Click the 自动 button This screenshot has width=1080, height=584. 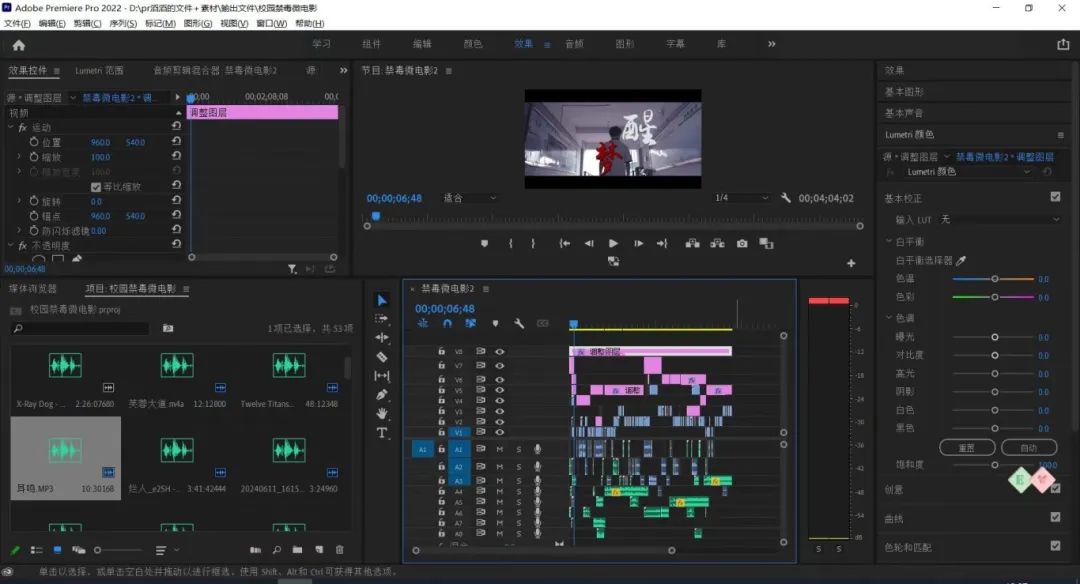(1029, 448)
